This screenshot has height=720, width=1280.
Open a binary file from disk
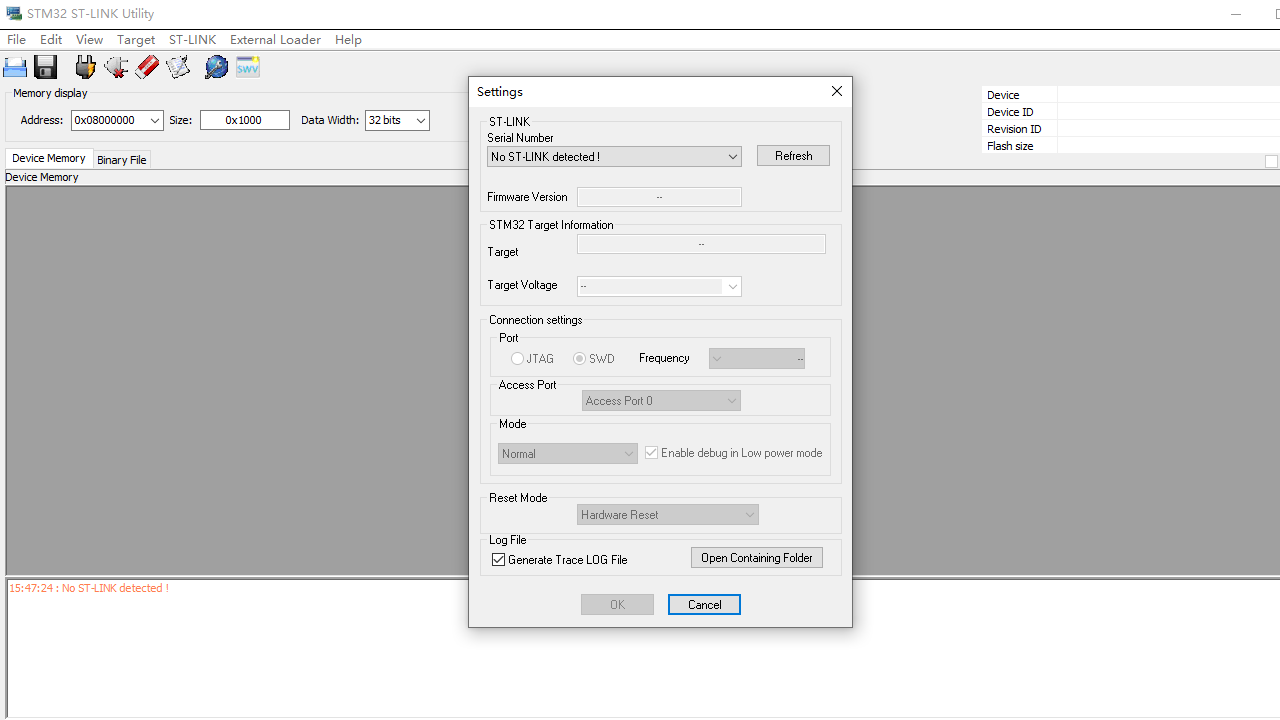pyautogui.click(x=15, y=67)
